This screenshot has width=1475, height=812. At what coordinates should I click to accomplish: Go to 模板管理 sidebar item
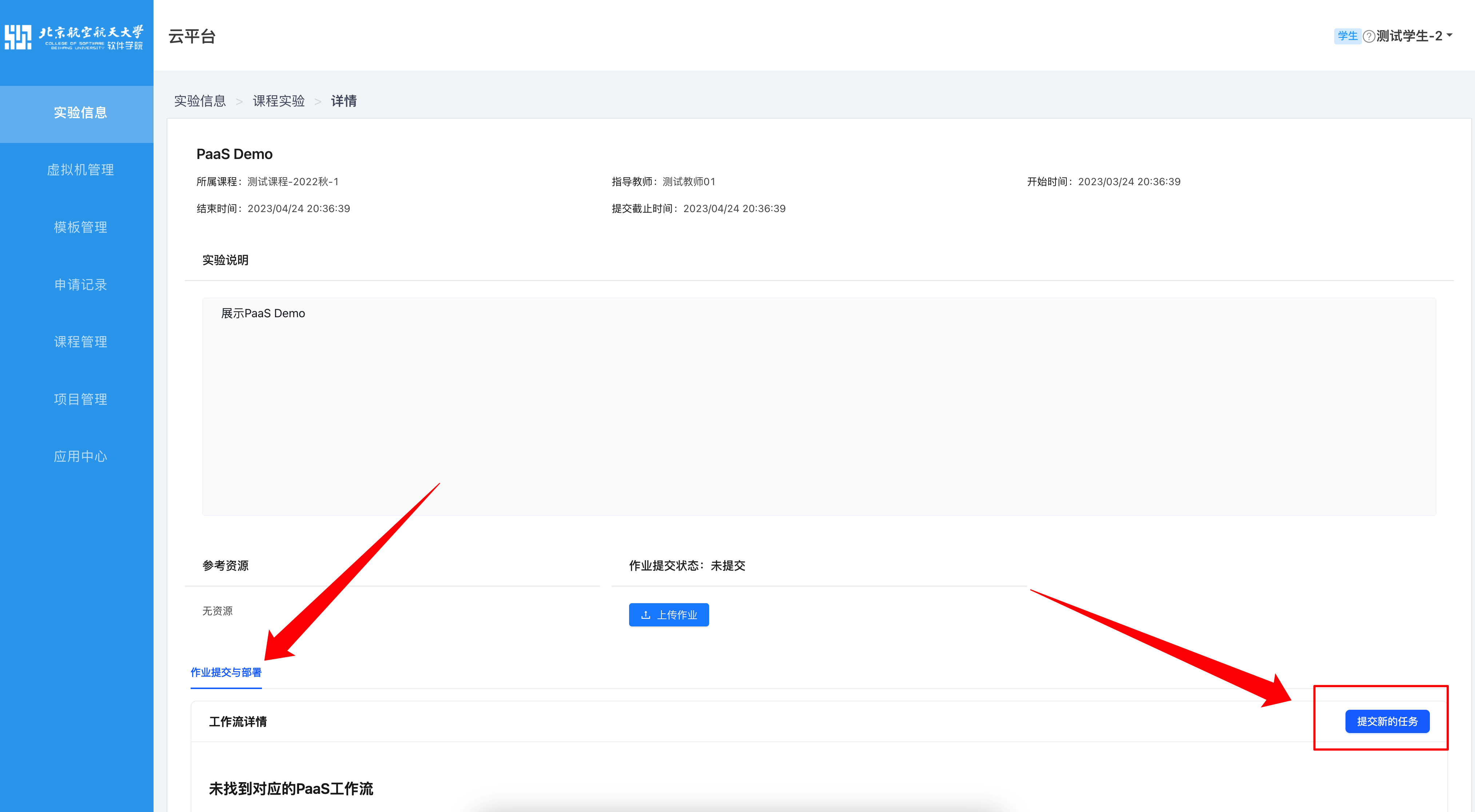(x=80, y=227)
